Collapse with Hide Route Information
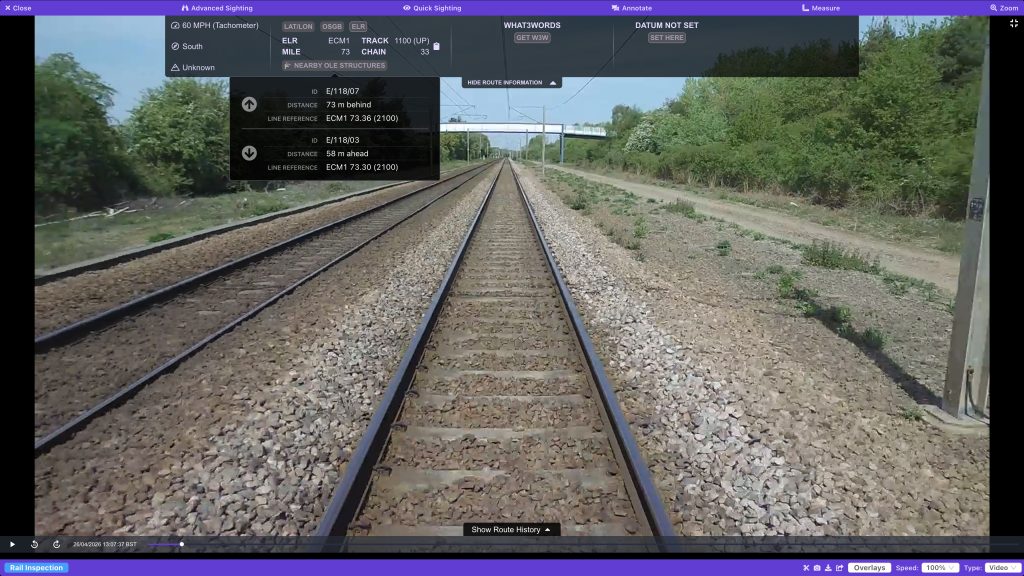 click(x=511, y=83)
